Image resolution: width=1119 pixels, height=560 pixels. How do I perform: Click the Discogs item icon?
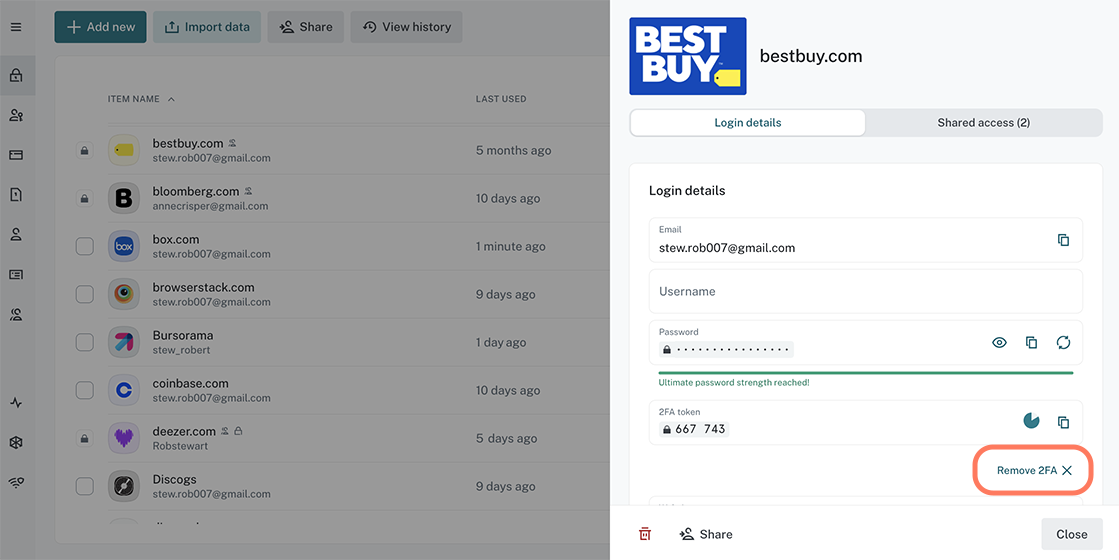[123, 487]
